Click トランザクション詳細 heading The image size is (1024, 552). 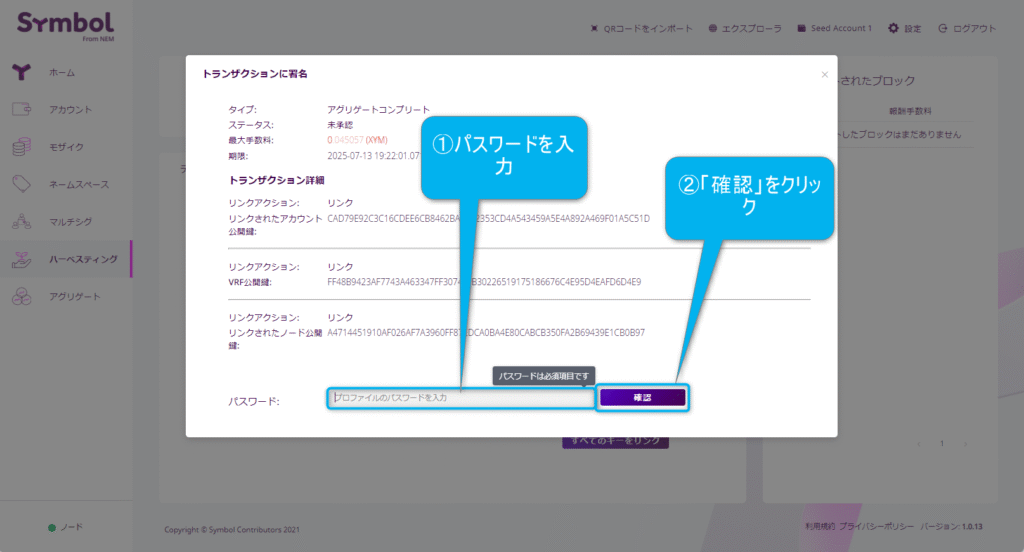coord(276,180)
